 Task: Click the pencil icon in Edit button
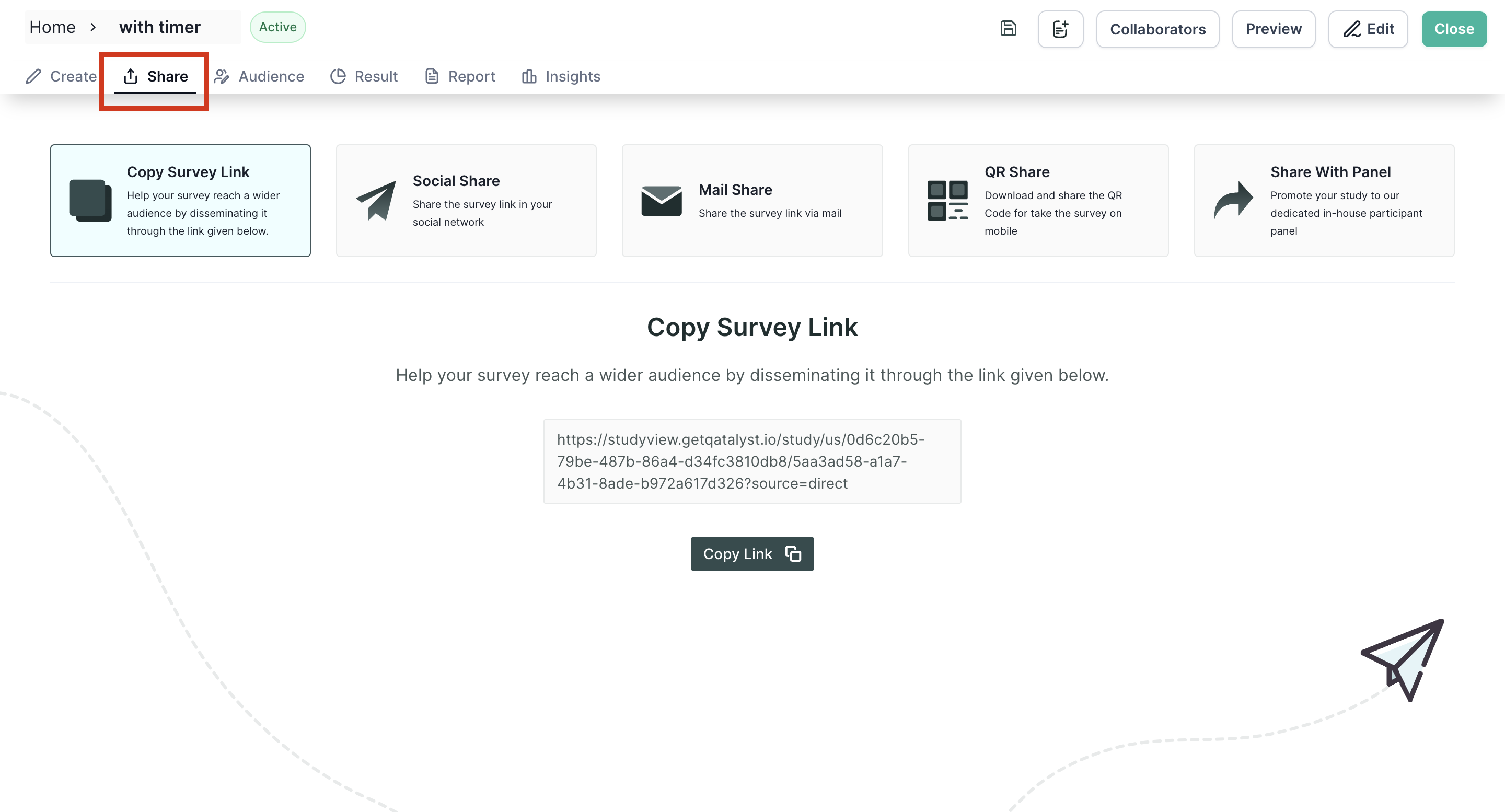coord(1351,29)
